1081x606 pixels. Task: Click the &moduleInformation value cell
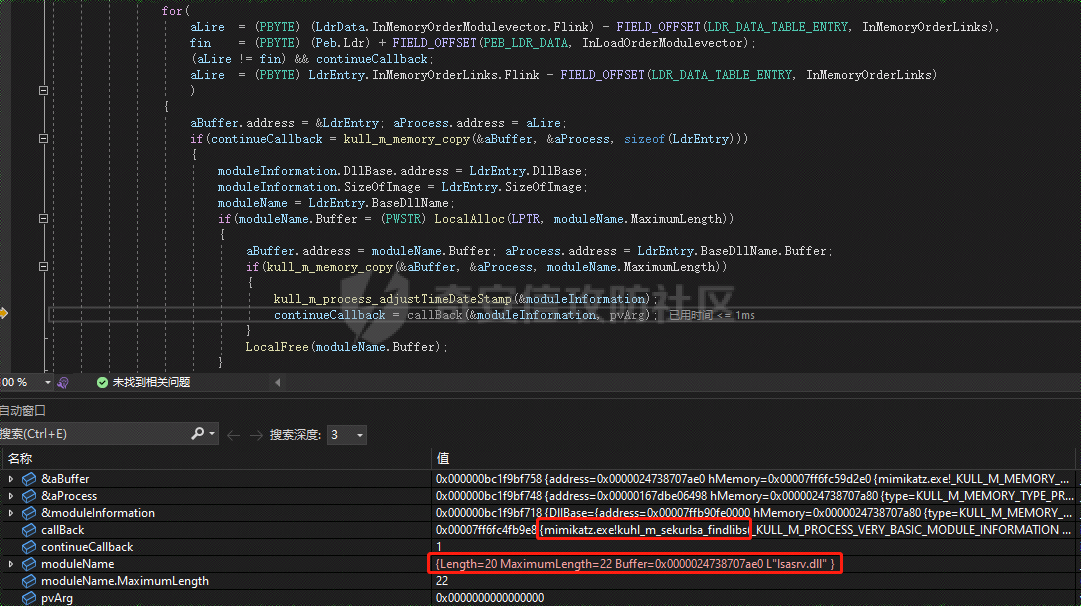(752, 513)
